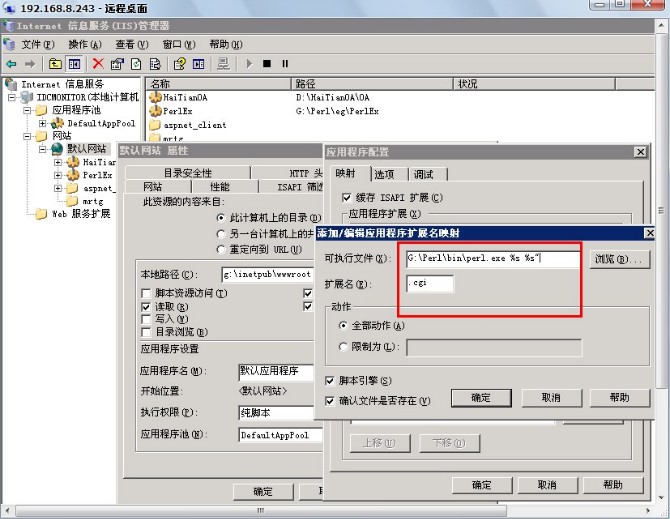The image size is (670, 519).
Task: Select the 限制为 radio button
Action: (x=344, y=347)
